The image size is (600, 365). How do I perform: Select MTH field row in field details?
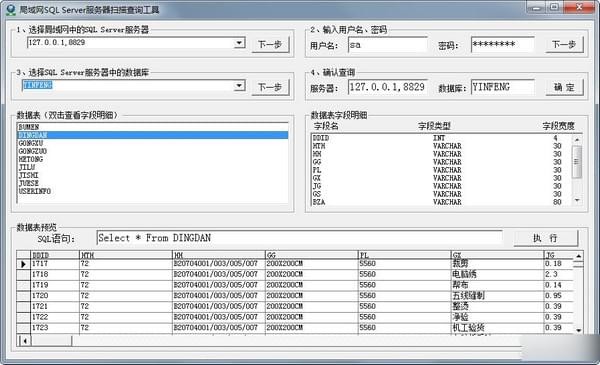point(441,146)
